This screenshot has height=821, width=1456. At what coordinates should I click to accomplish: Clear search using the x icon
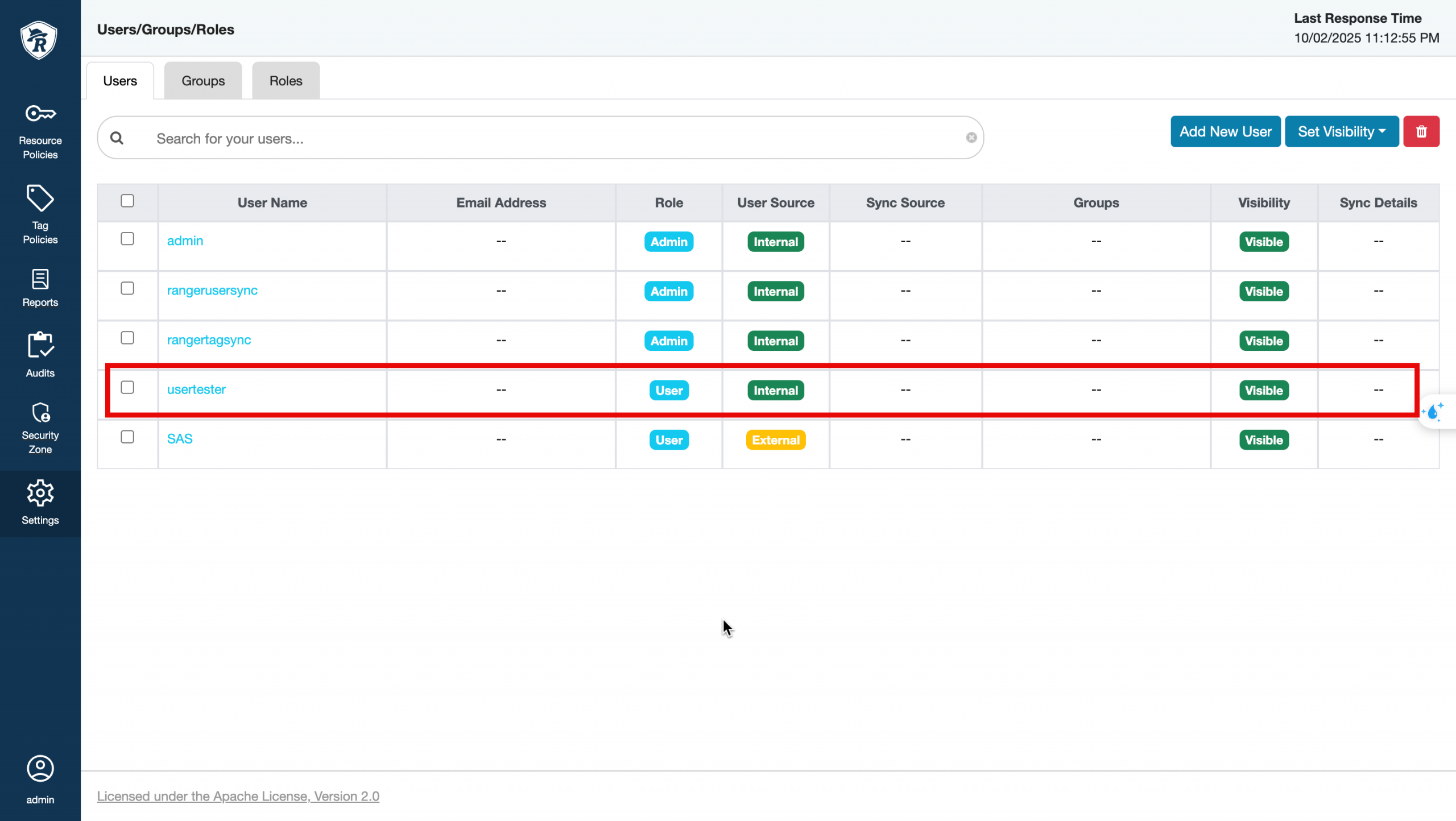[x=971, y=138]
